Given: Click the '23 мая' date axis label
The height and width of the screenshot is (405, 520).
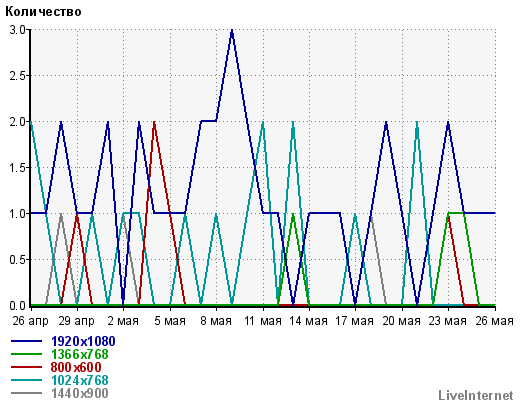Looking at the screenshot, I should click(x=447, y=321).
